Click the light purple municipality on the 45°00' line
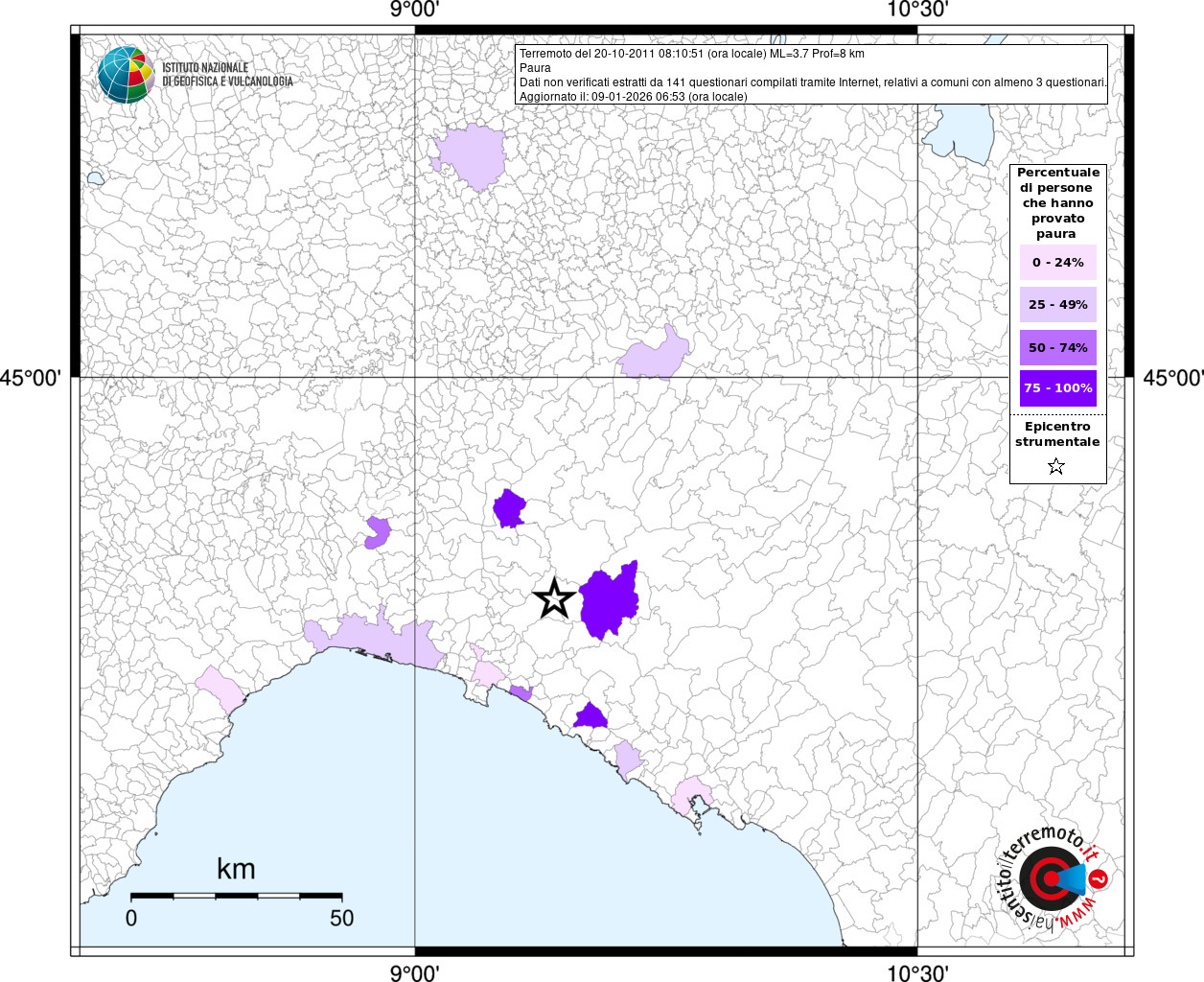This screenshot has width=1204, height=982. click(654, 355)
